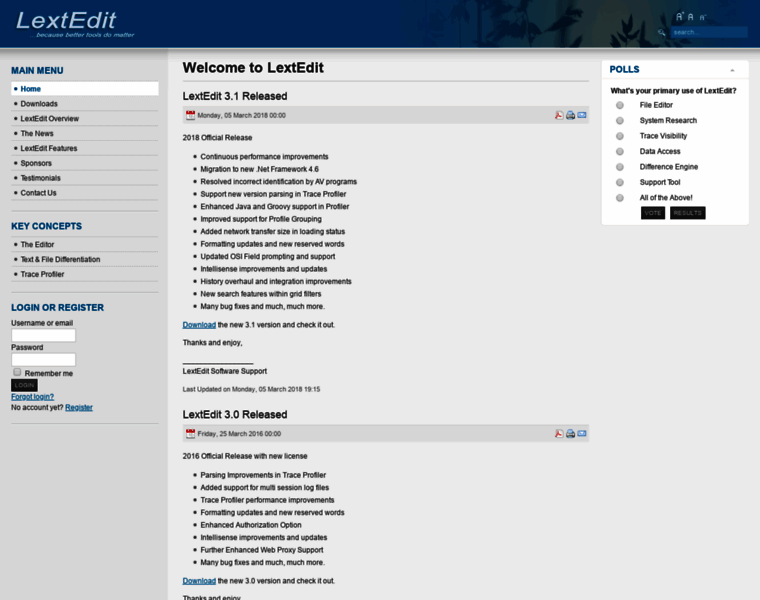
Task: Focus the Password field
Action: tap(44, 360)
